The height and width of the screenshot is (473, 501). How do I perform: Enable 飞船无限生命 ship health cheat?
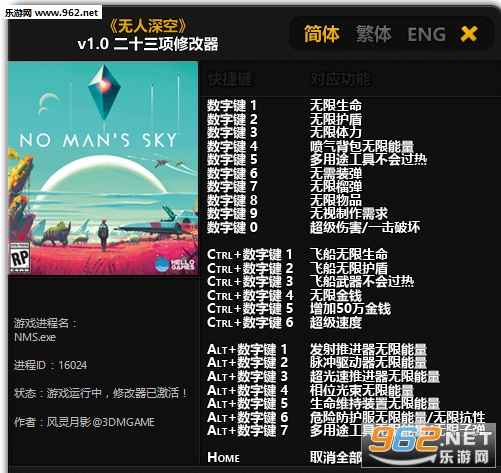349,254
